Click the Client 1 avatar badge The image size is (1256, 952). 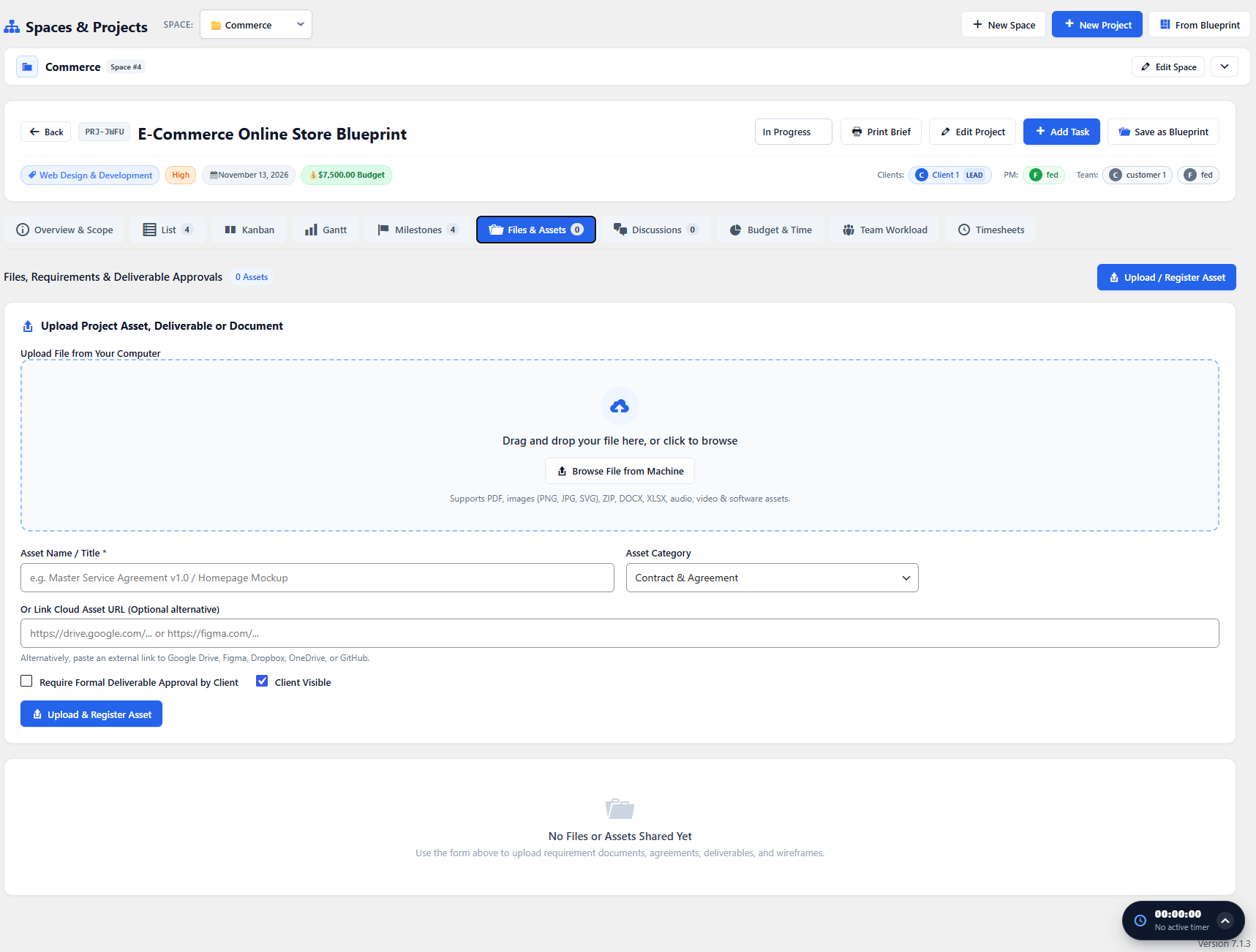(x=922, y=175)
